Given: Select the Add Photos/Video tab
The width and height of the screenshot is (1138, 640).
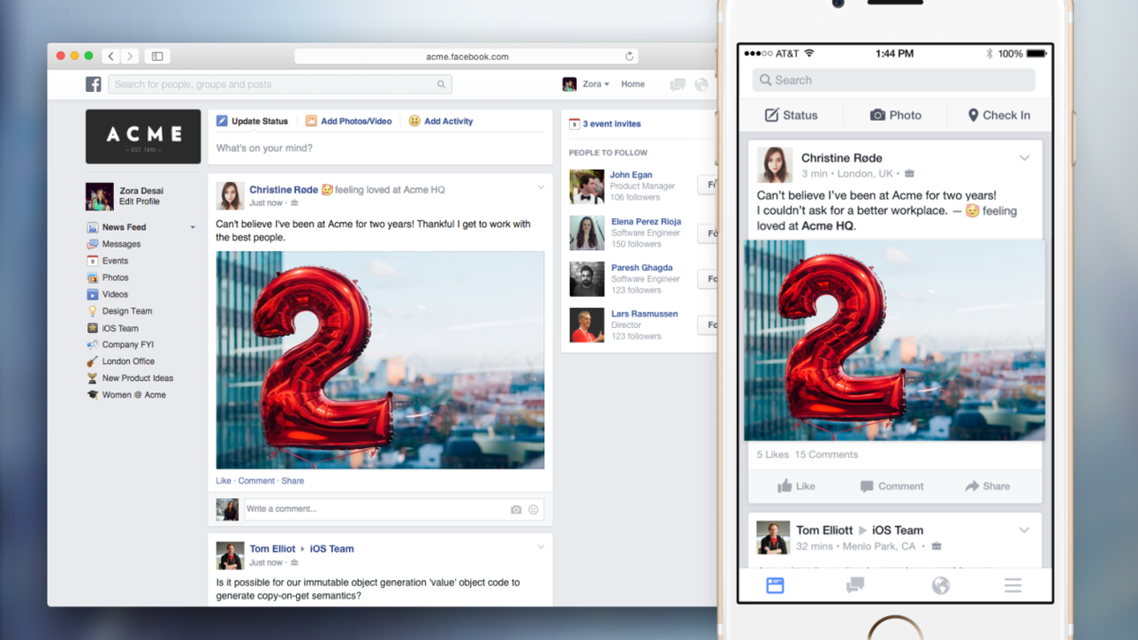Looking at the screenshot, I should point(348,121).
